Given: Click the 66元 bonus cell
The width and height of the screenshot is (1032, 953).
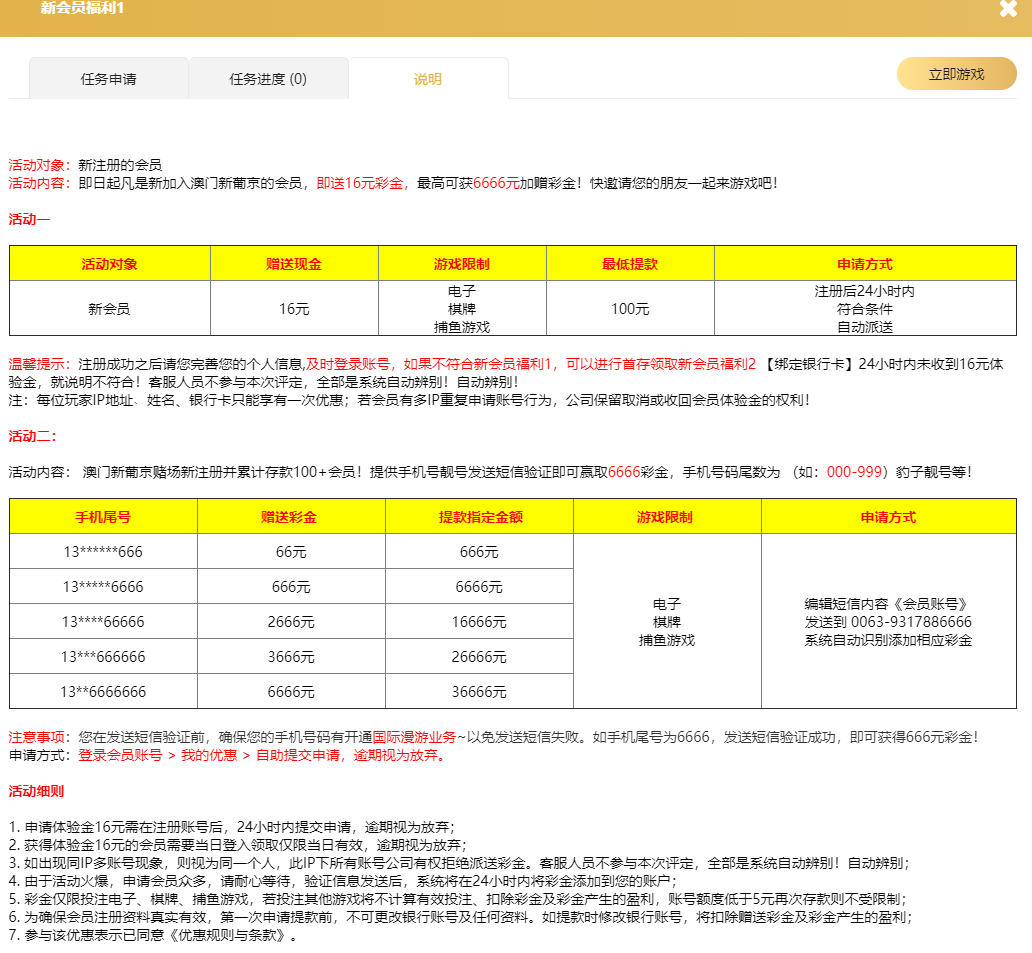Looking at the screenshot, I should [291, 552].
